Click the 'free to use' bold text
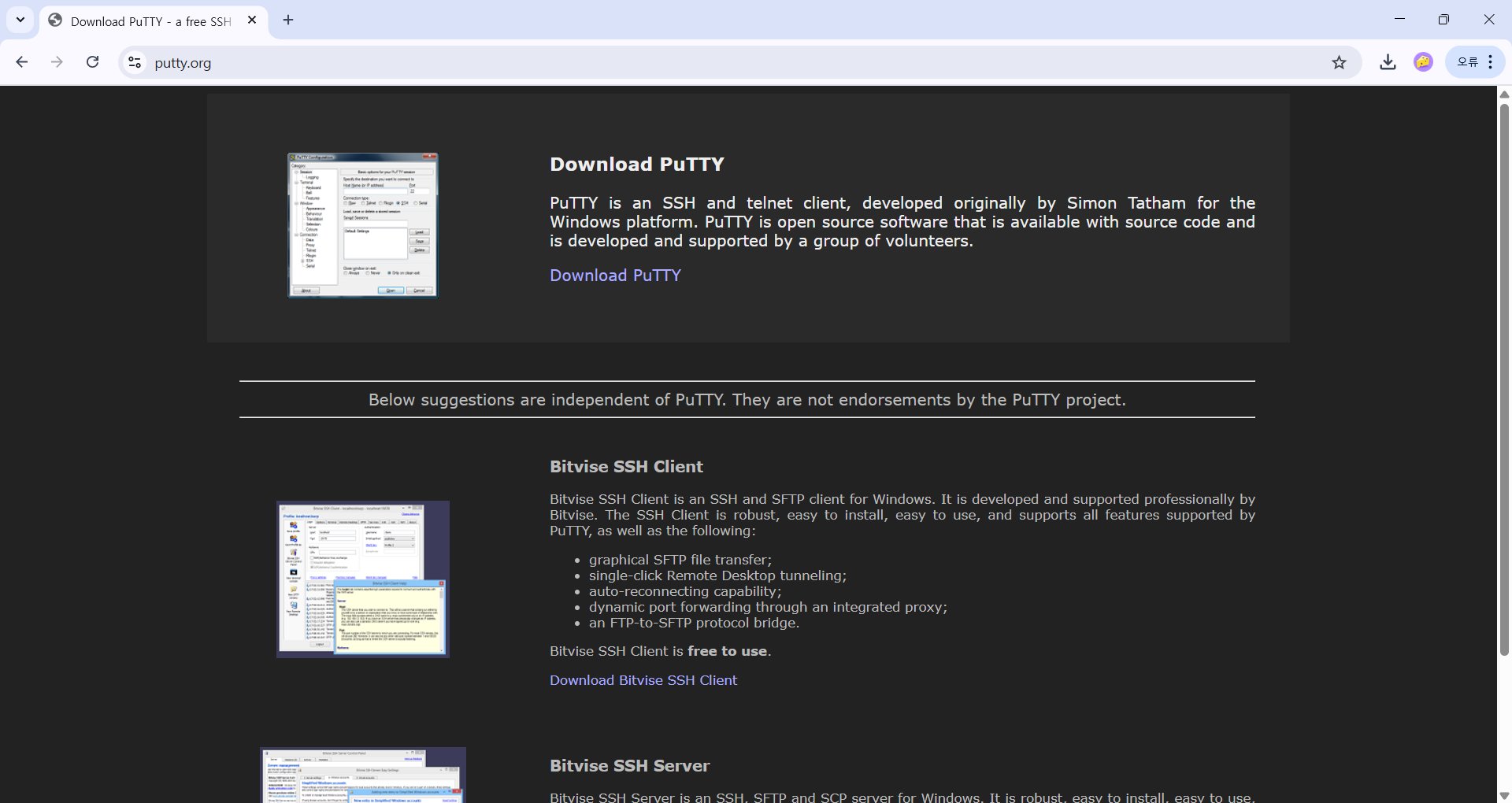Viewport: 1512px width, 803px height. pyautogui.click(x=727, y=651)
